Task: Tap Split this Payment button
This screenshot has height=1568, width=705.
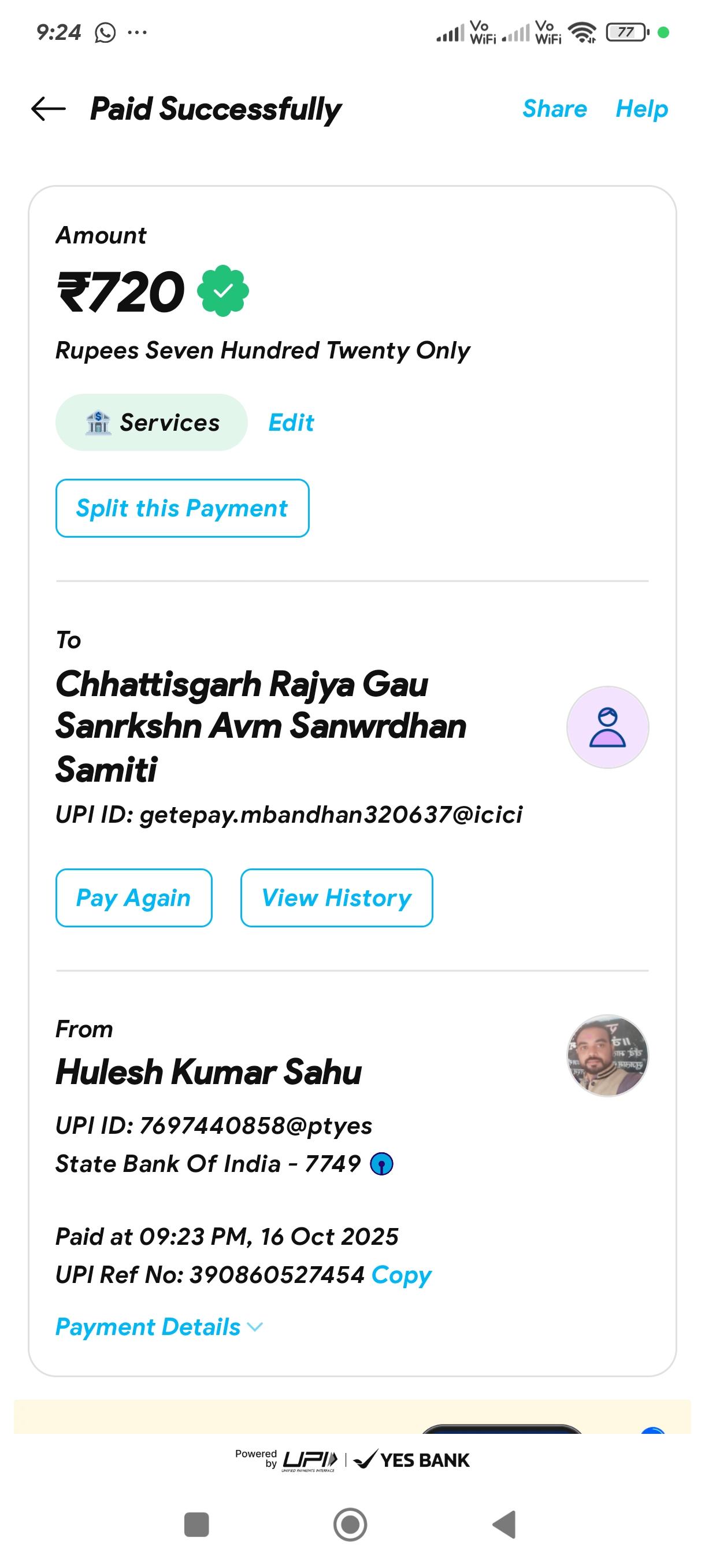Action: [x=182, y=508]
